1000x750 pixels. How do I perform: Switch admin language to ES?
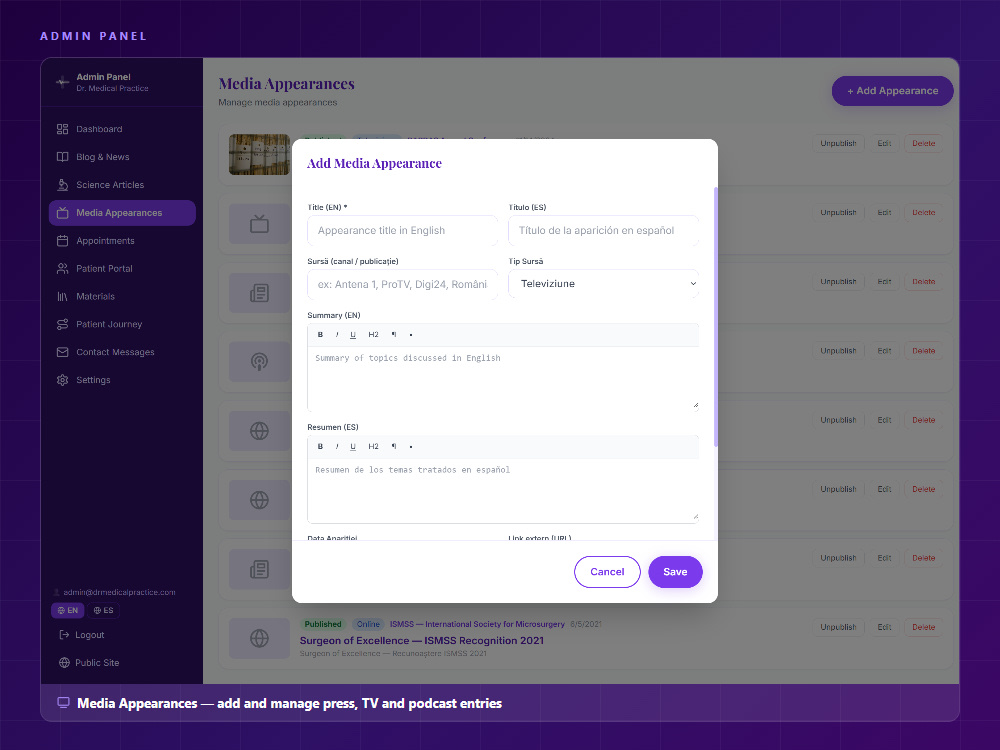(103, 610)
